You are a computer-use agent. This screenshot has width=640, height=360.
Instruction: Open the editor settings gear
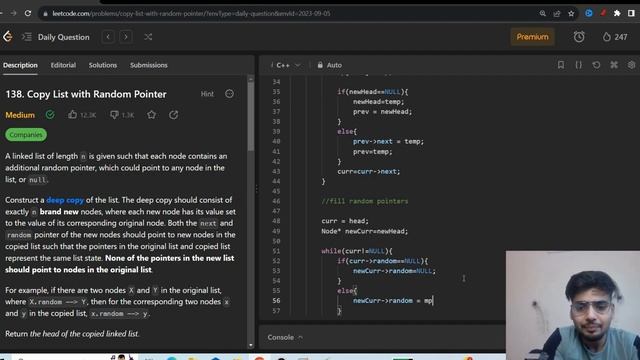click(631, 65)
